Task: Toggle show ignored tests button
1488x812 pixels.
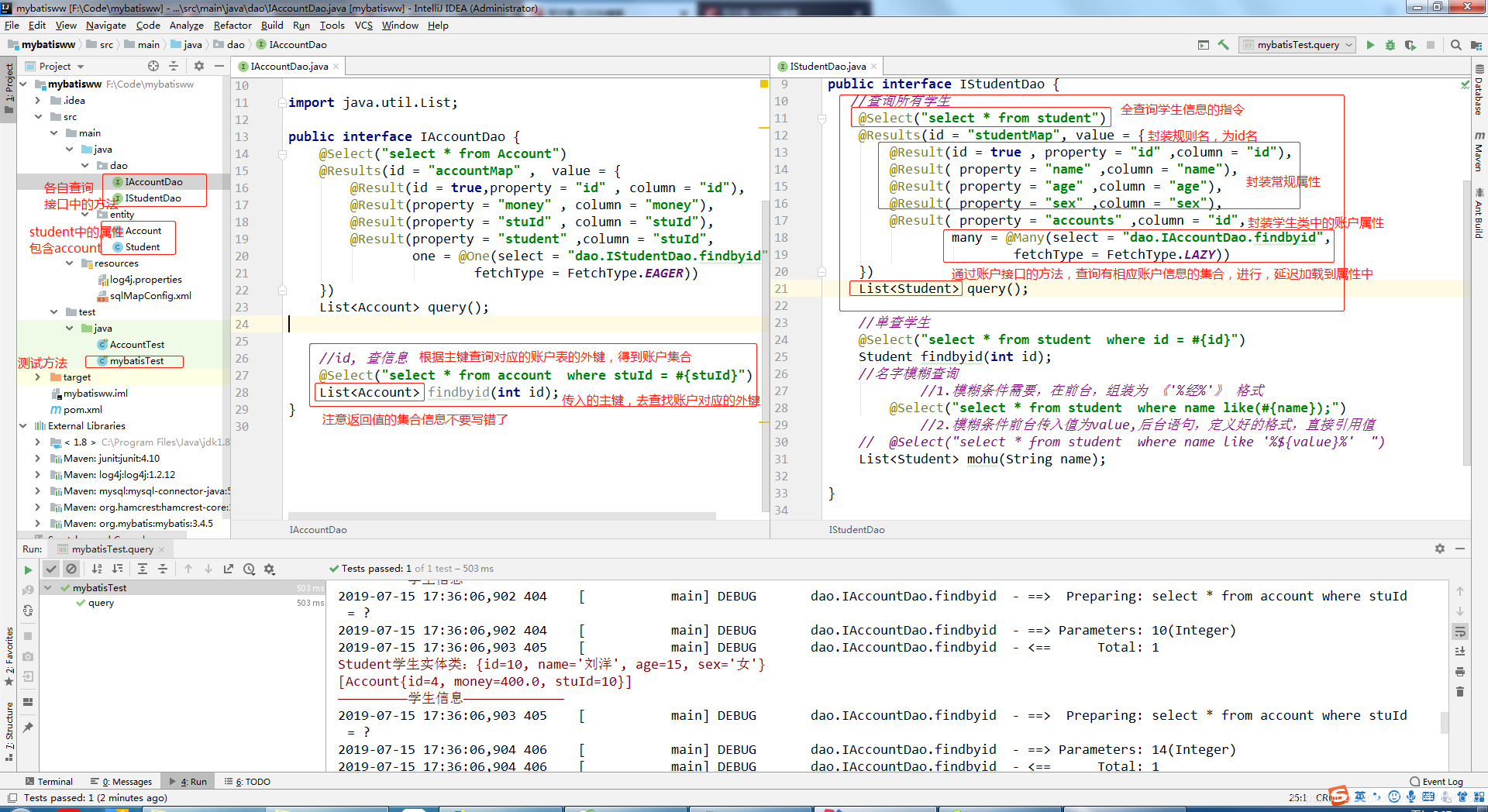Action: (71, 569)
